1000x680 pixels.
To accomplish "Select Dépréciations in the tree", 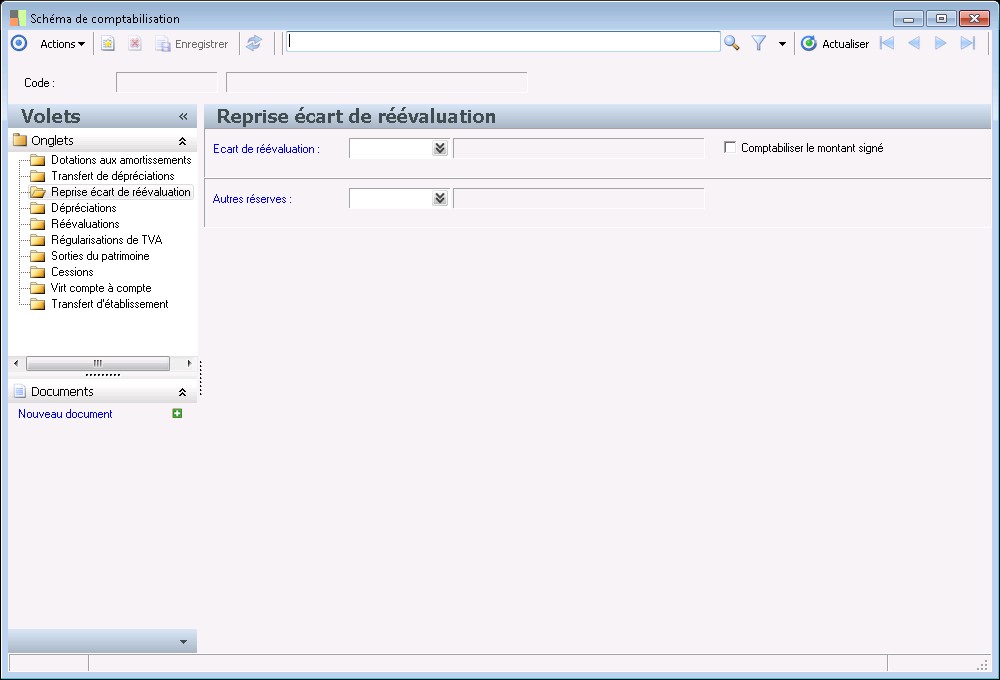I will (84, 208).
